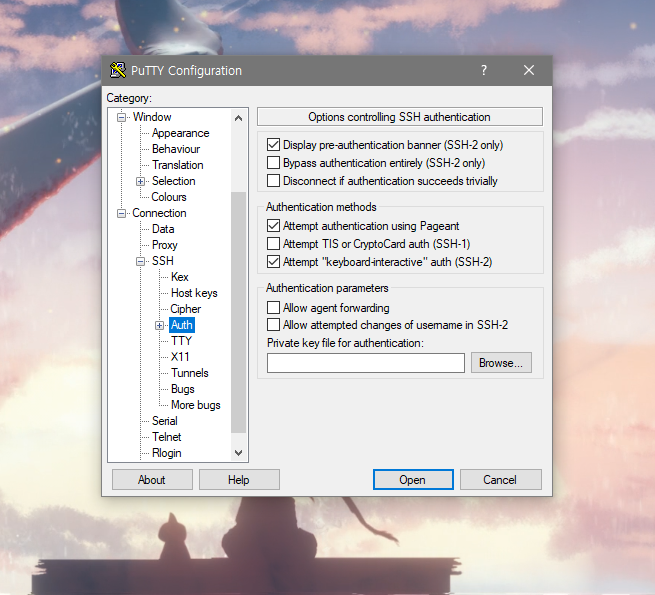Select the Rlogin category
Screen dimensions: 655x595
pos(167,453)
